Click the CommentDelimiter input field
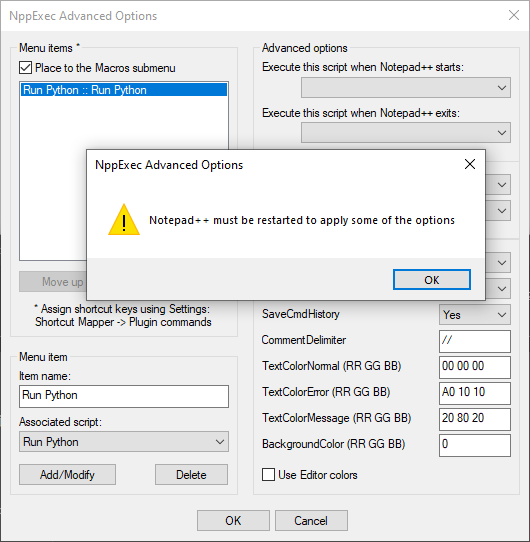Screen dimensions: 530x542 pyautogui.click(x=475, y=341)
